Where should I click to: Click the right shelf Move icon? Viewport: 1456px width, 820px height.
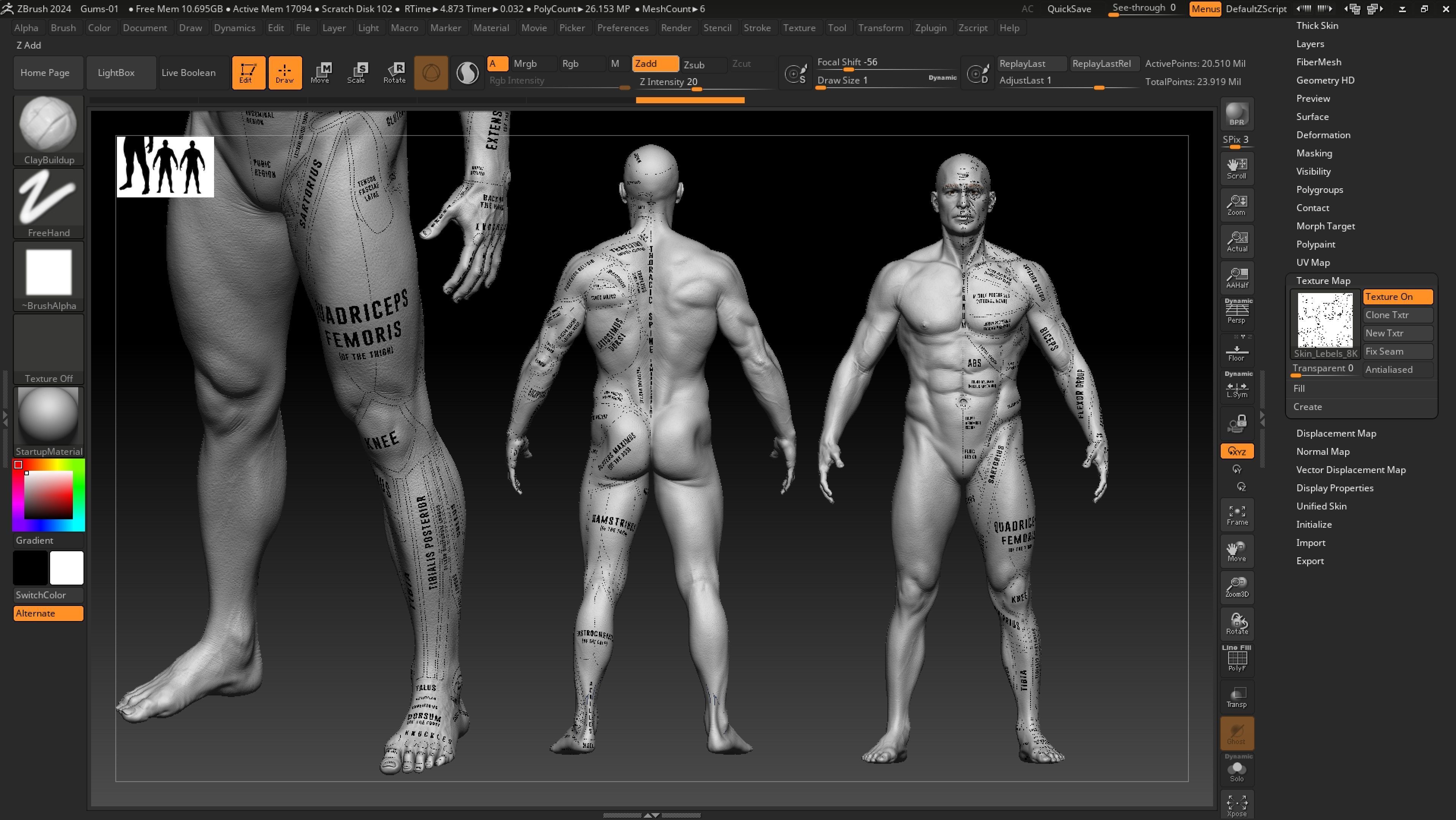[1237, 551]
